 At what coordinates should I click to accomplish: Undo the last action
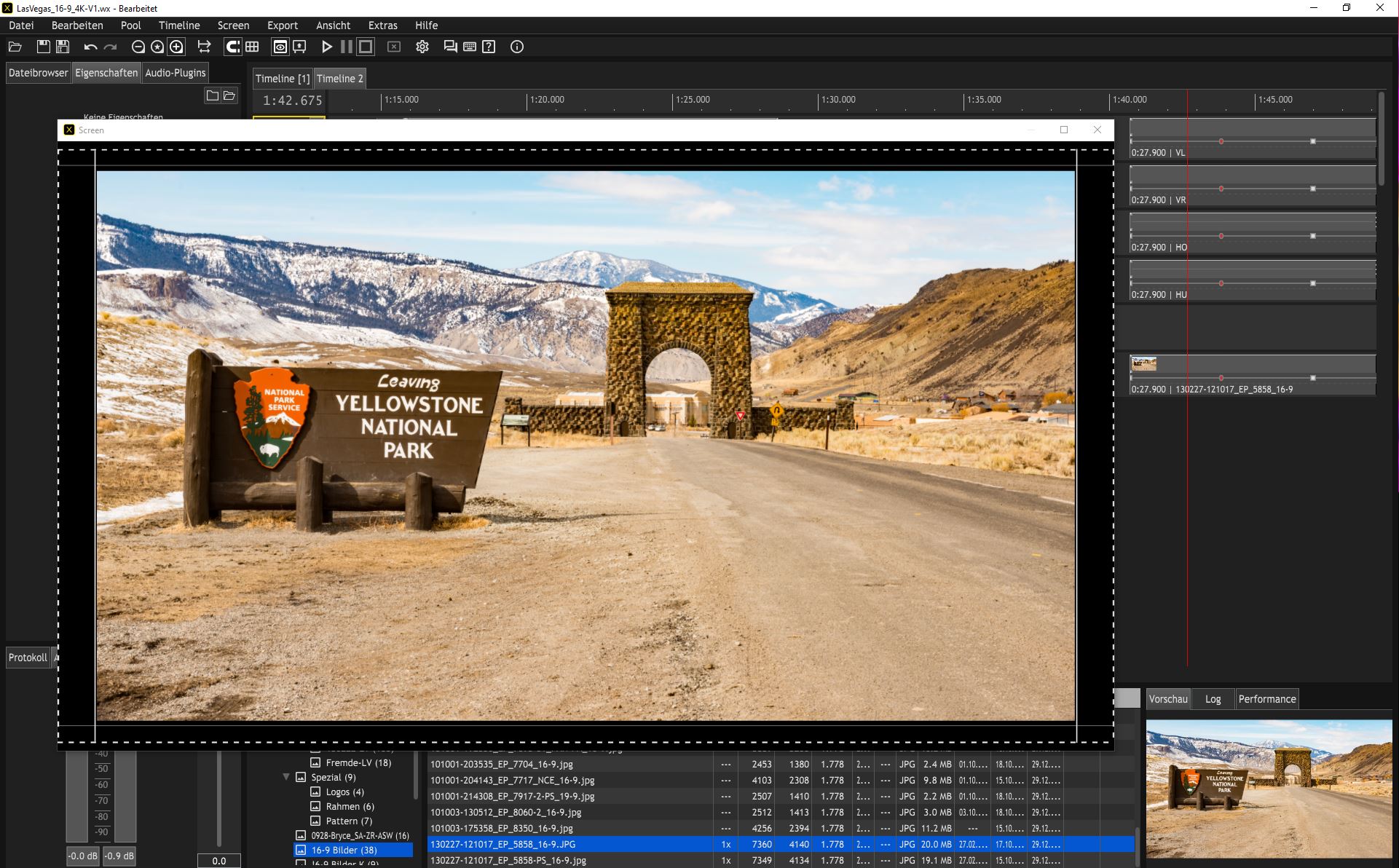90,47
